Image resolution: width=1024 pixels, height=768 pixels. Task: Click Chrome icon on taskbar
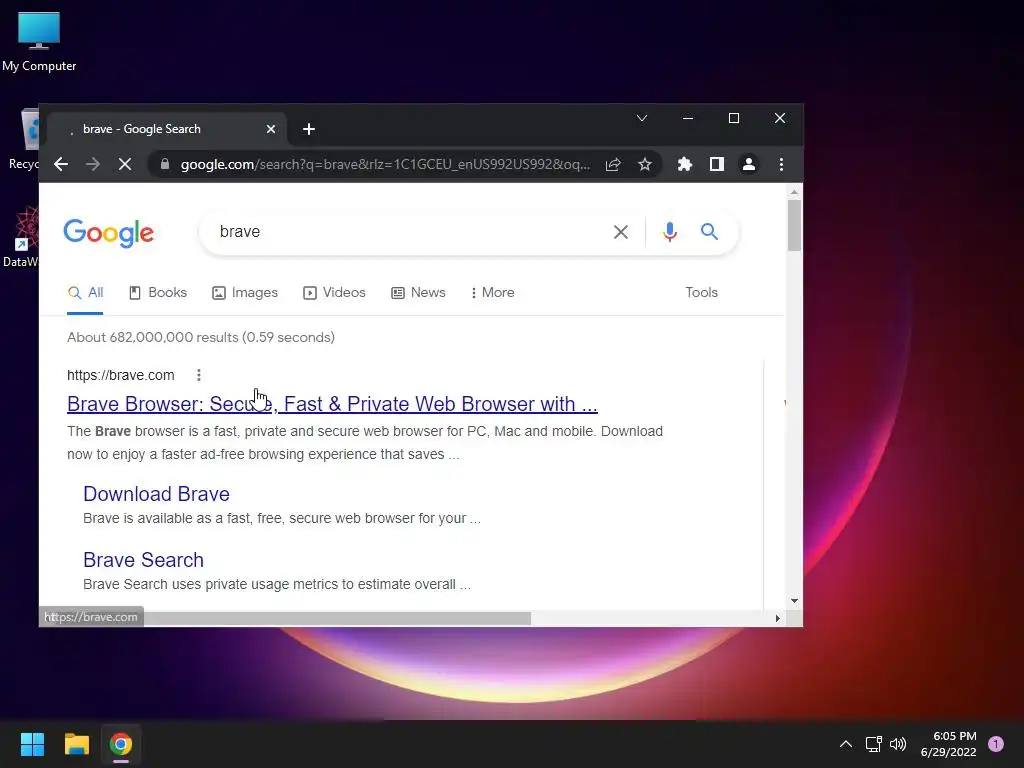pos(121,744)
